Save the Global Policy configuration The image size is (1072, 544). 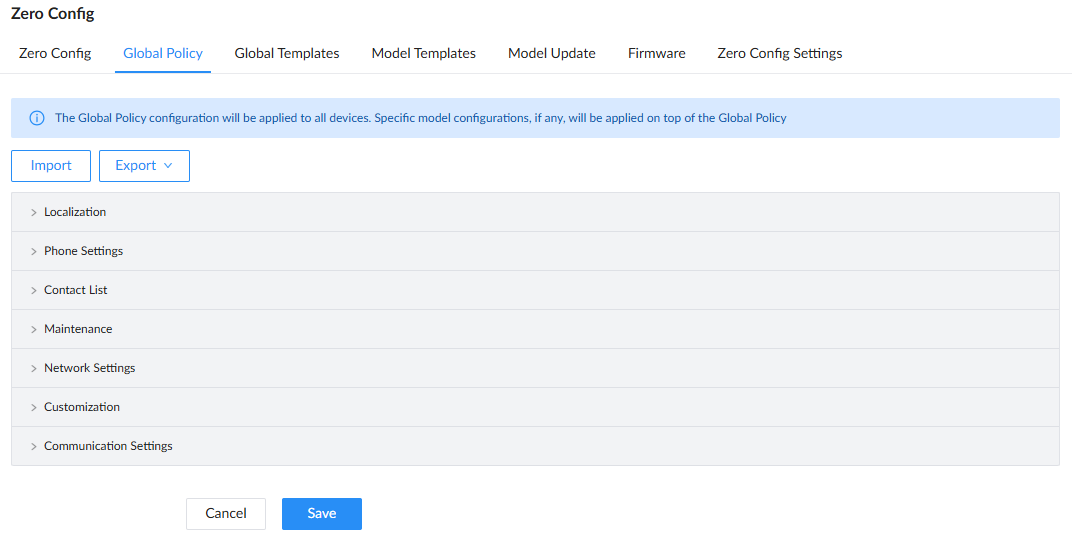322,514
